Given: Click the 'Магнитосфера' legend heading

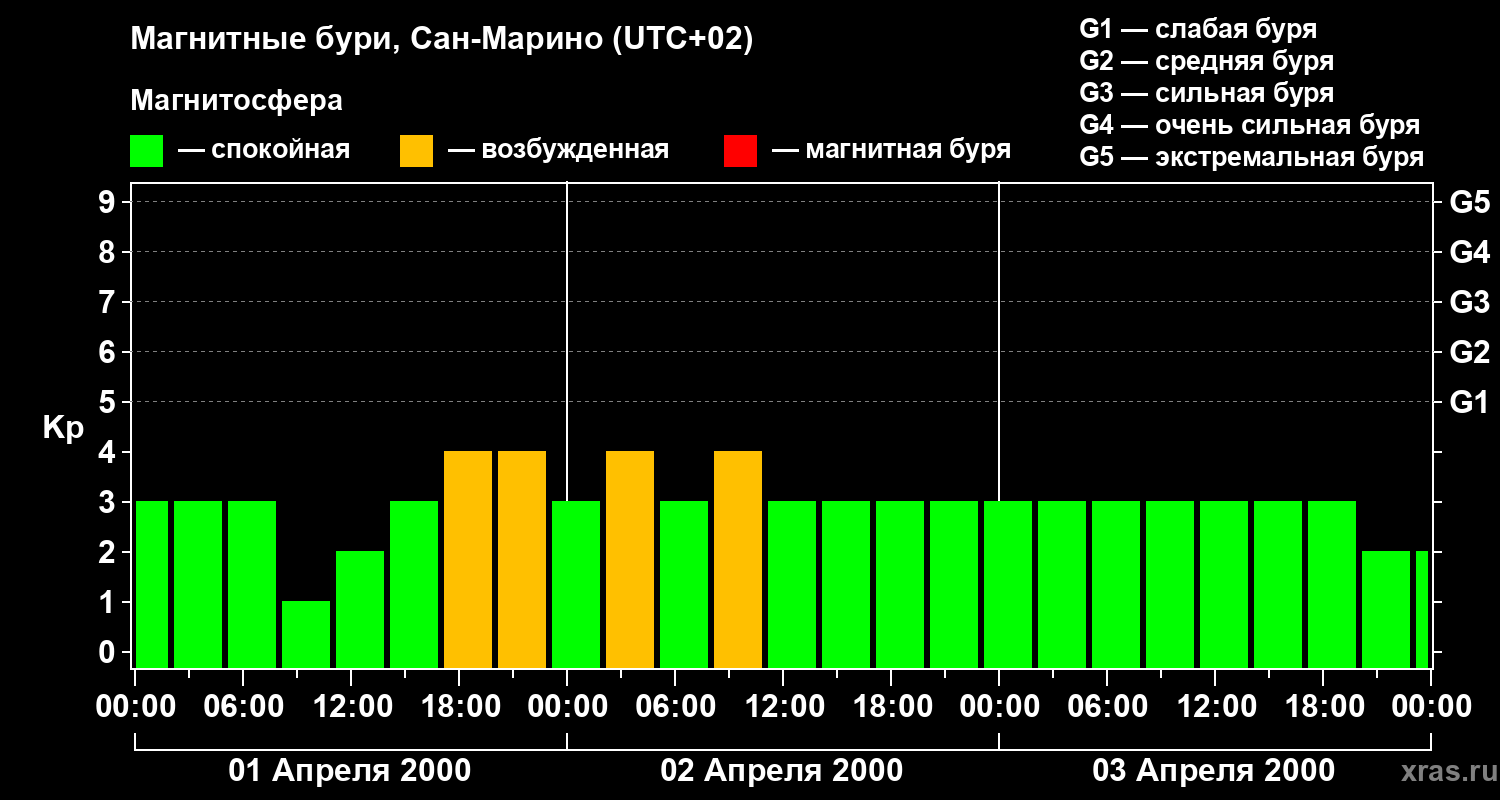Looking at the screenshot, I should (x=236, y=101).
